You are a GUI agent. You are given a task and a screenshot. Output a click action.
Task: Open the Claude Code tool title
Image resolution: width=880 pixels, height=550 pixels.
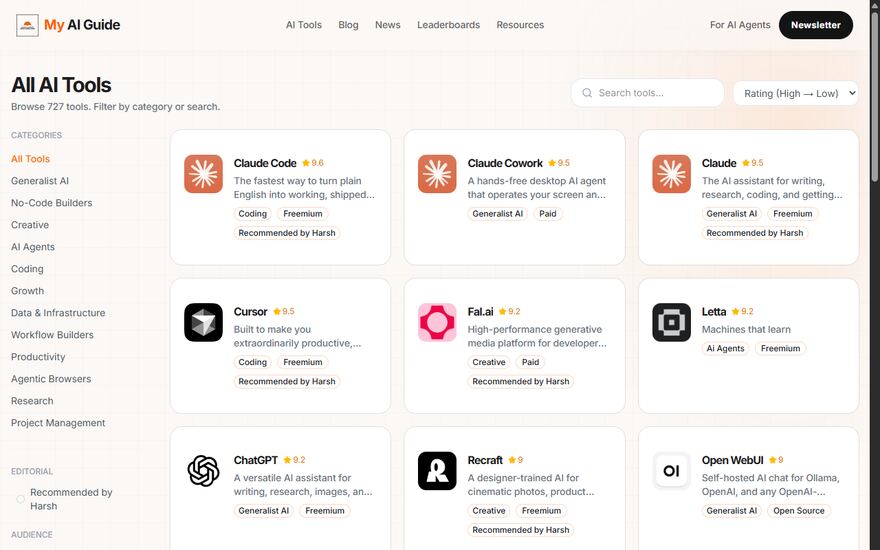[265, 163]
